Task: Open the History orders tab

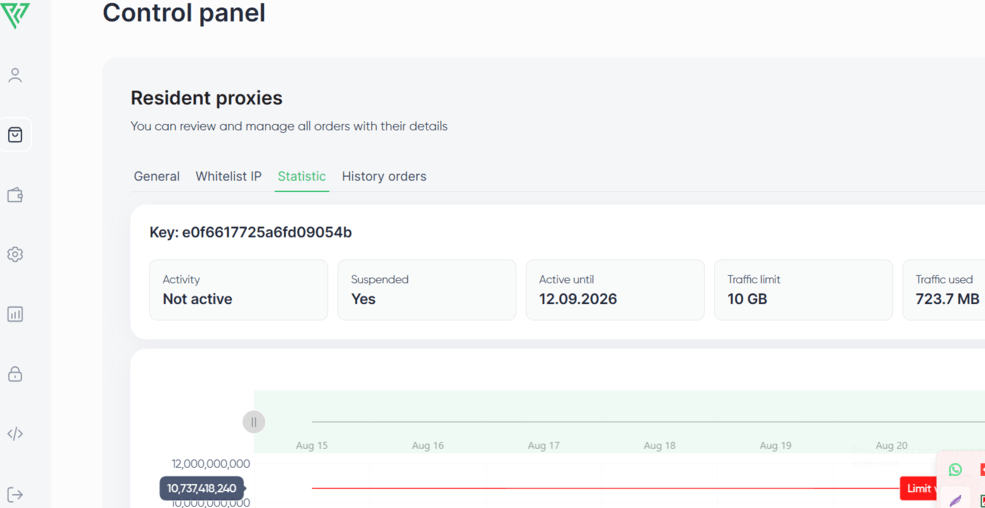Action: tap(384, 176)
